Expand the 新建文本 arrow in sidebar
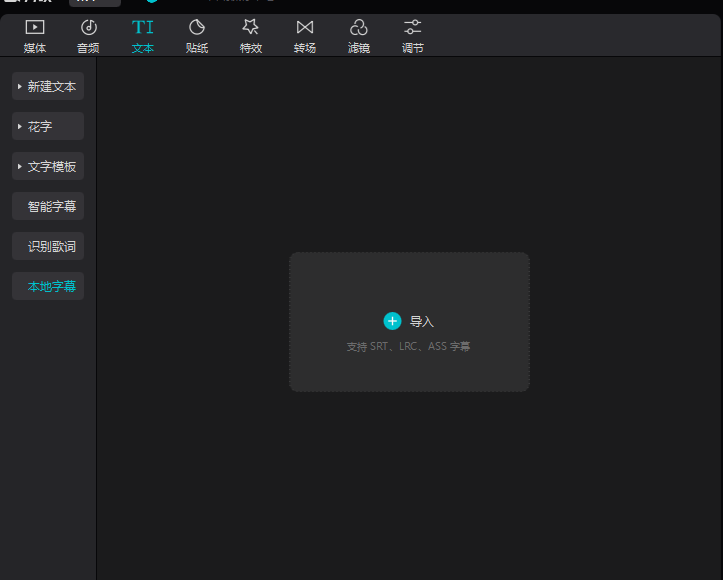 20,87
